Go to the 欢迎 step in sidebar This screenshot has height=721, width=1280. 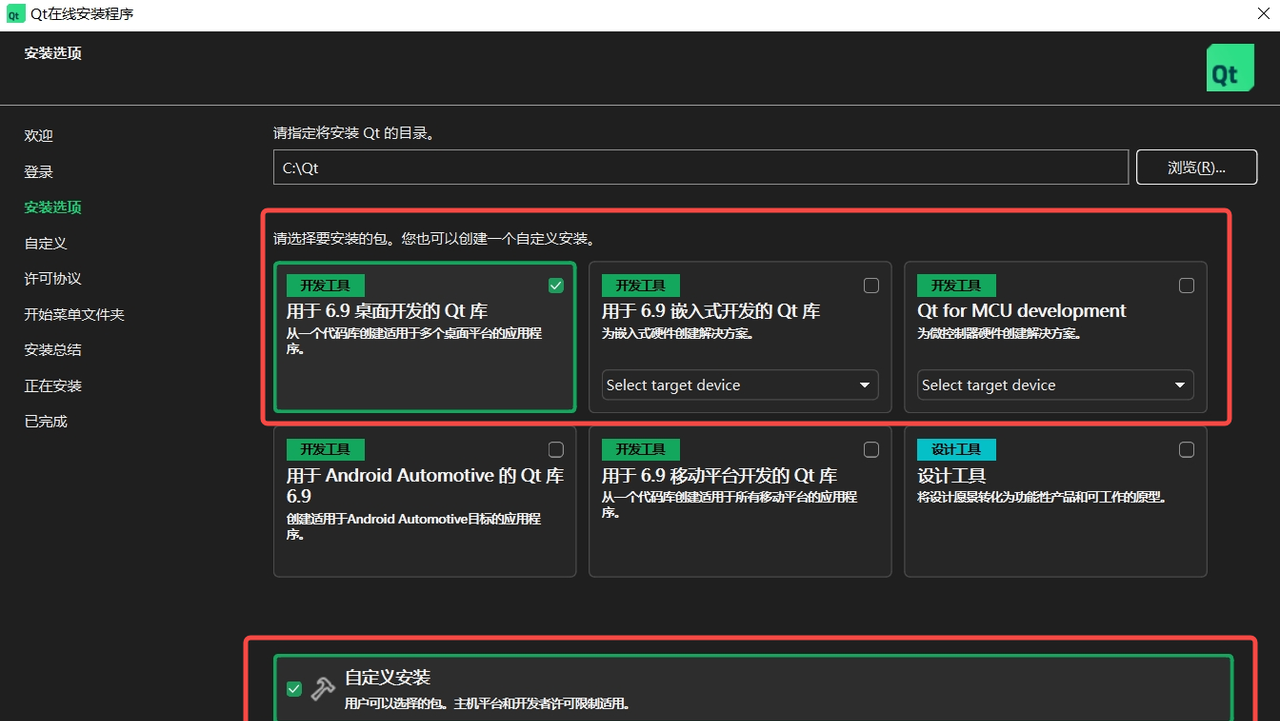pyautogui.click(x=39, y=136)
